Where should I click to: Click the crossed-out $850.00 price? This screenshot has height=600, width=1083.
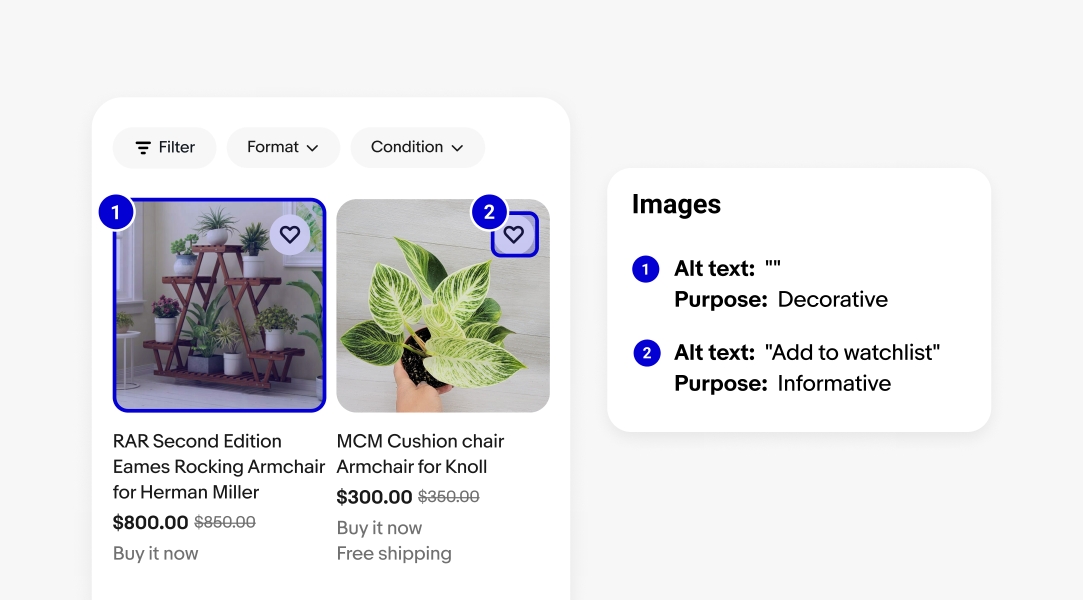(x=225, y=521)
